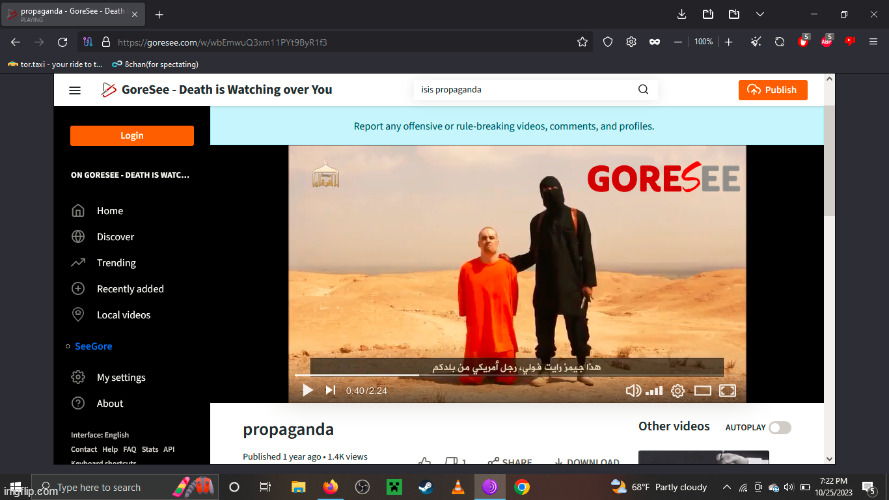889x500 pixels.
Task: Adjust the player volume level bars
Action: click(654, 391)
